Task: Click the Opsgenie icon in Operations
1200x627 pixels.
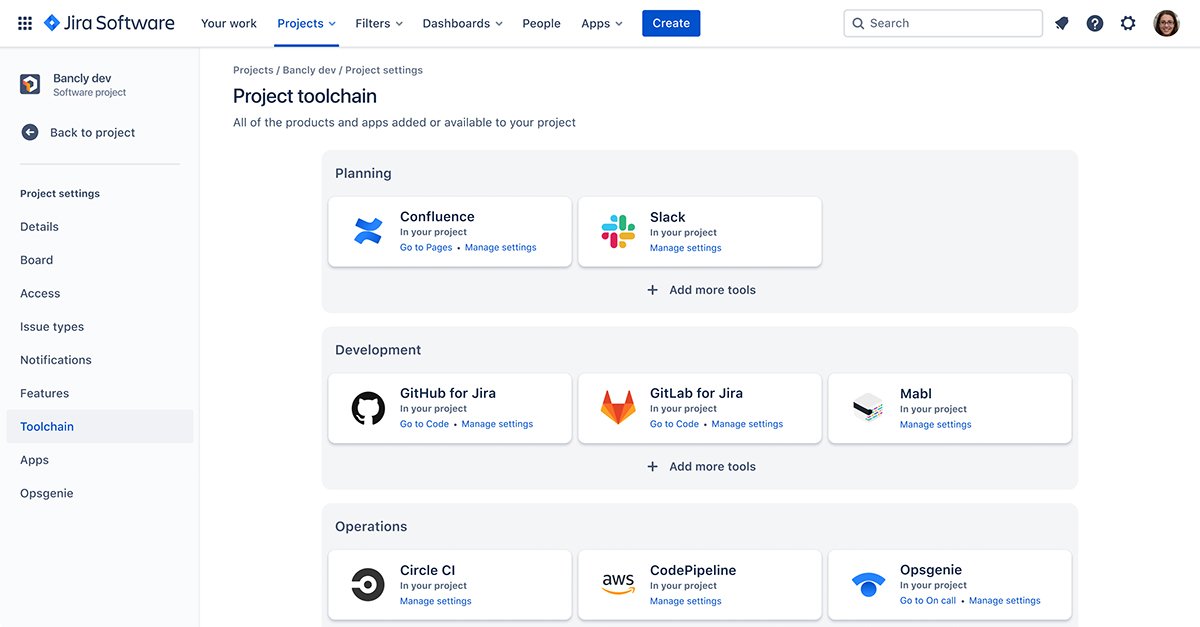Action: click(867, 583)
